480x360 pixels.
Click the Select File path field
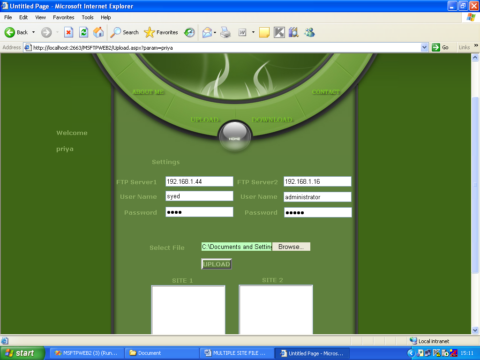236,247
